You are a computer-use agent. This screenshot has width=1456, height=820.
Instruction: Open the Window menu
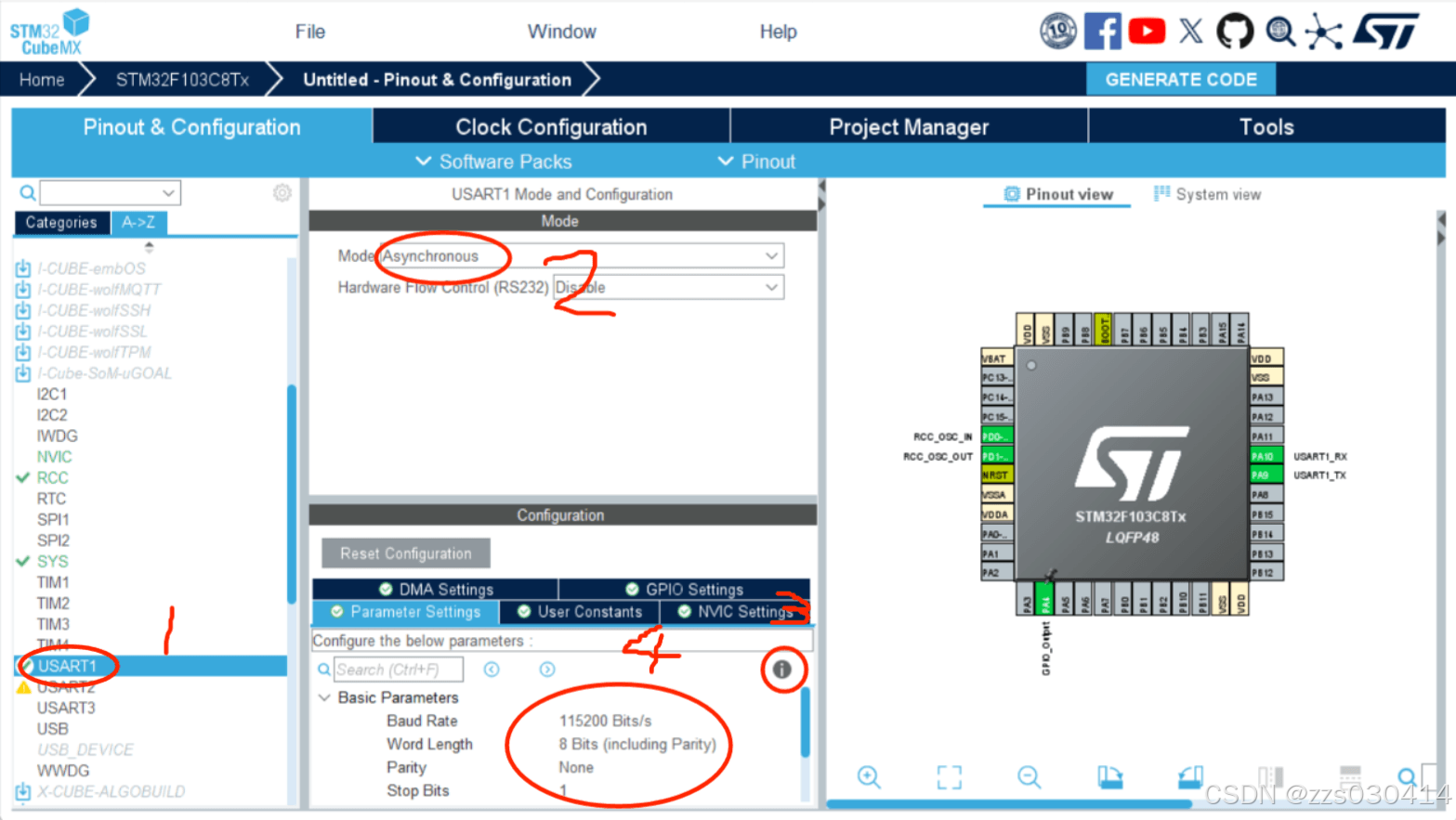pos(561,31)
